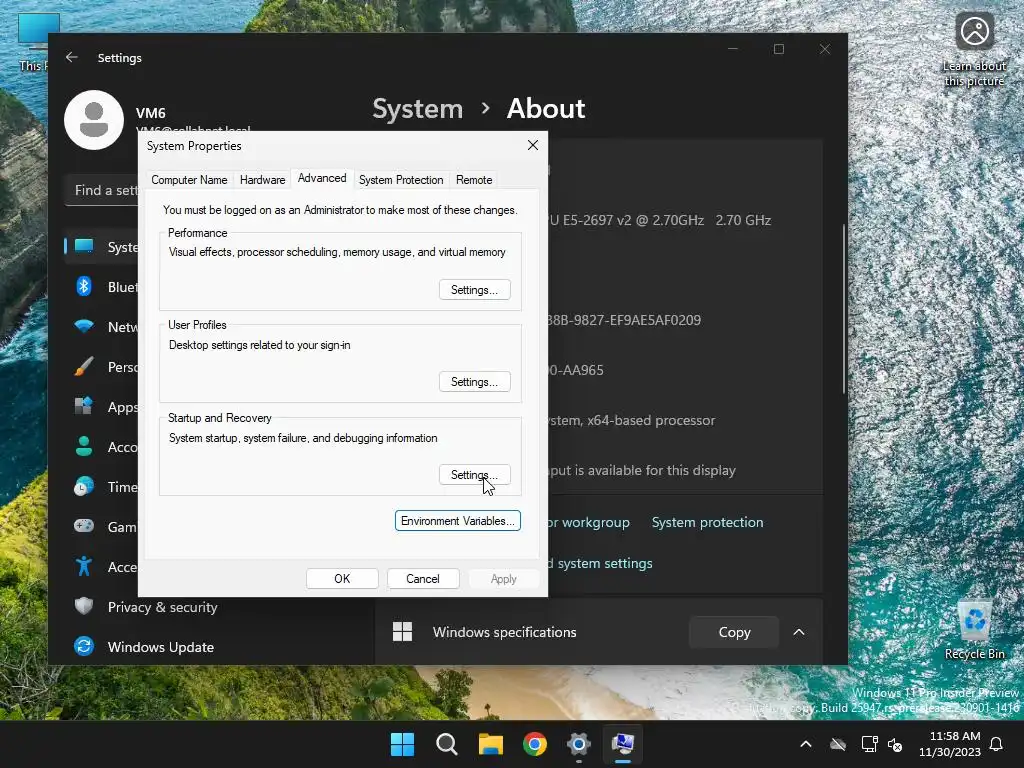Open the notification bell

point(997,744)
